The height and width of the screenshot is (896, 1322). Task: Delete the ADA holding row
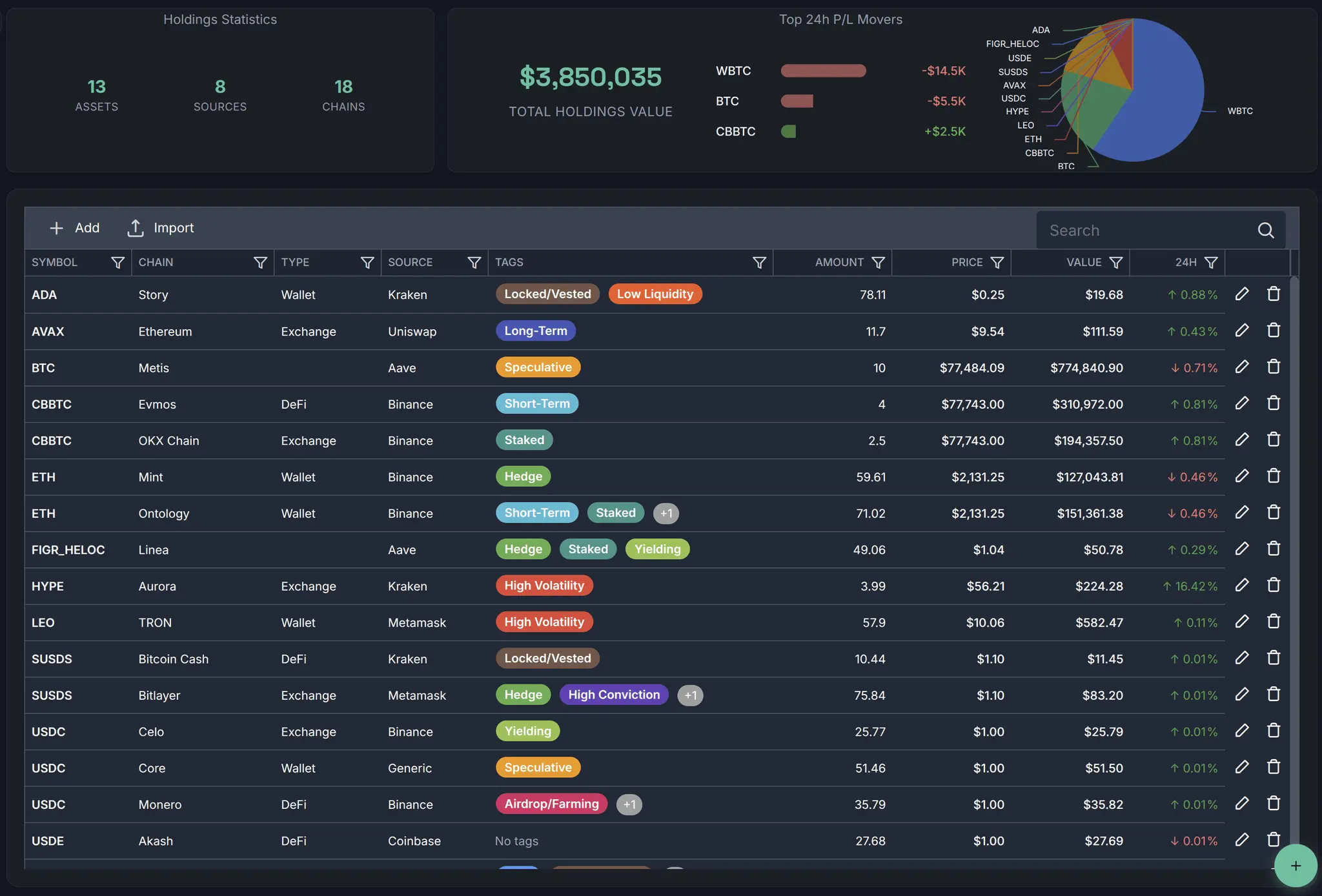tap(1274, 294)
